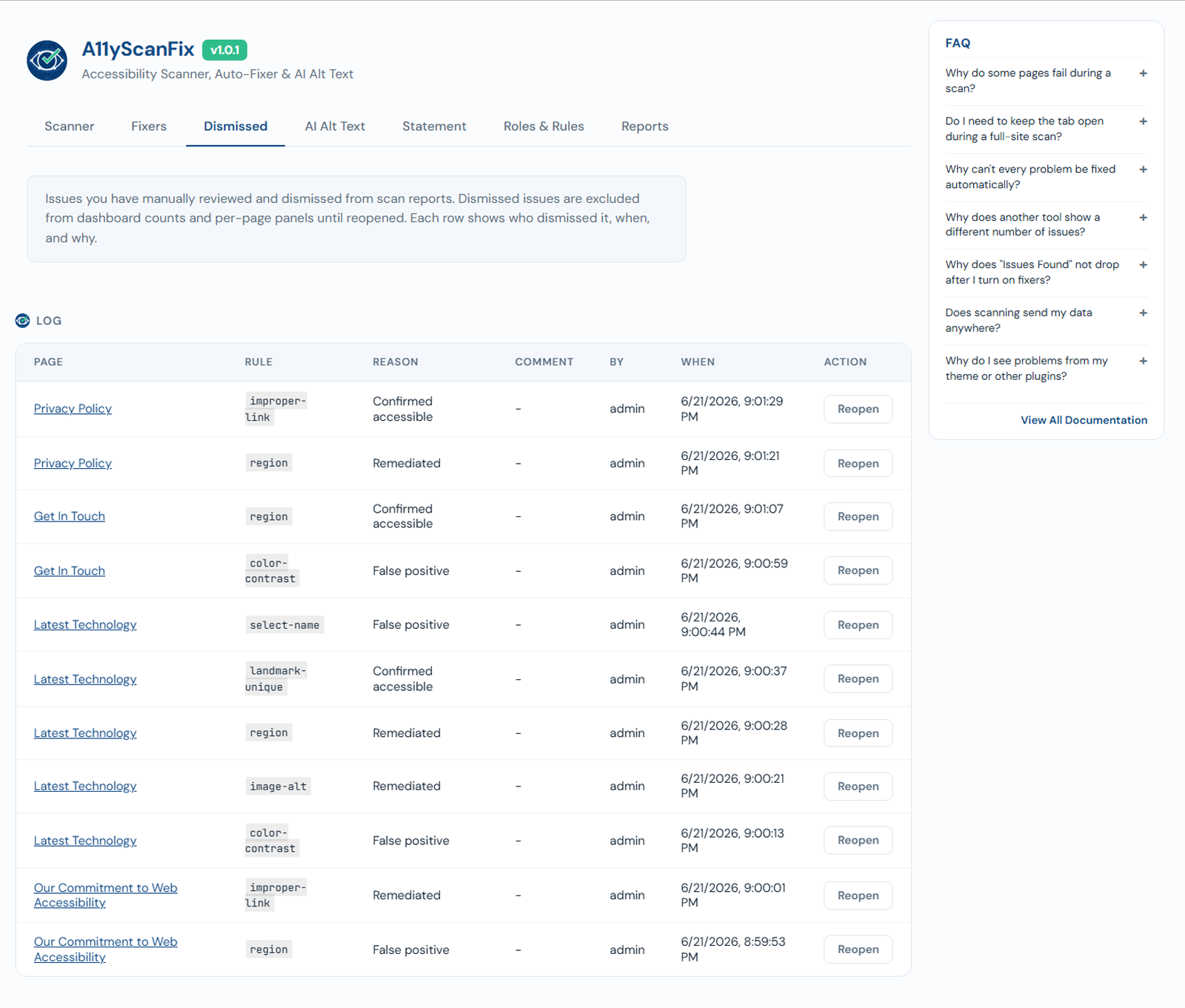Click the RULE column header
The height and width of the screenshot is (1008, 1185).
click(x=258, y=362)
